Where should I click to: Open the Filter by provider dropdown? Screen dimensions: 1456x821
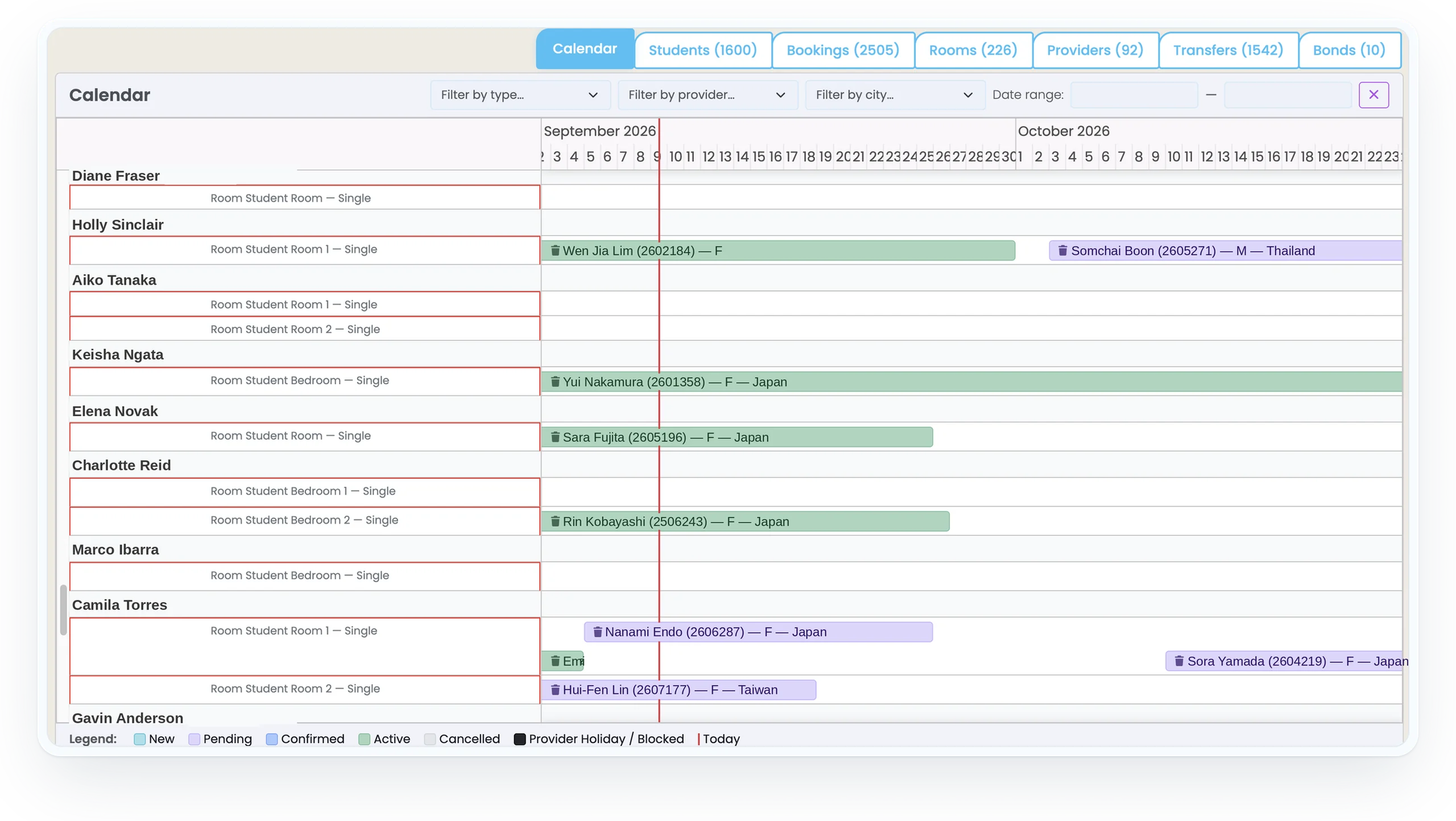coord(707,95)
